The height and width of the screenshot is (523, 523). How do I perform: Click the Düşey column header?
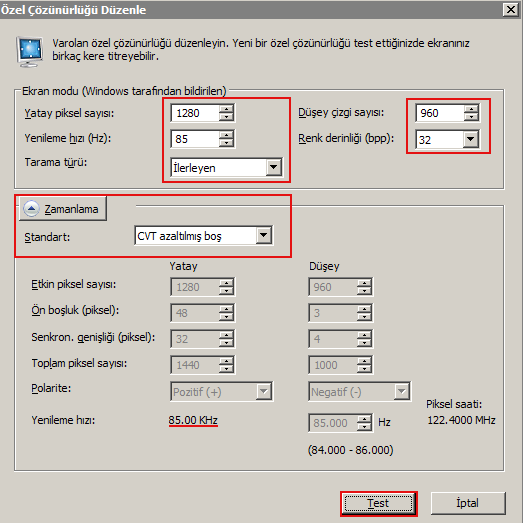point(324,266)
